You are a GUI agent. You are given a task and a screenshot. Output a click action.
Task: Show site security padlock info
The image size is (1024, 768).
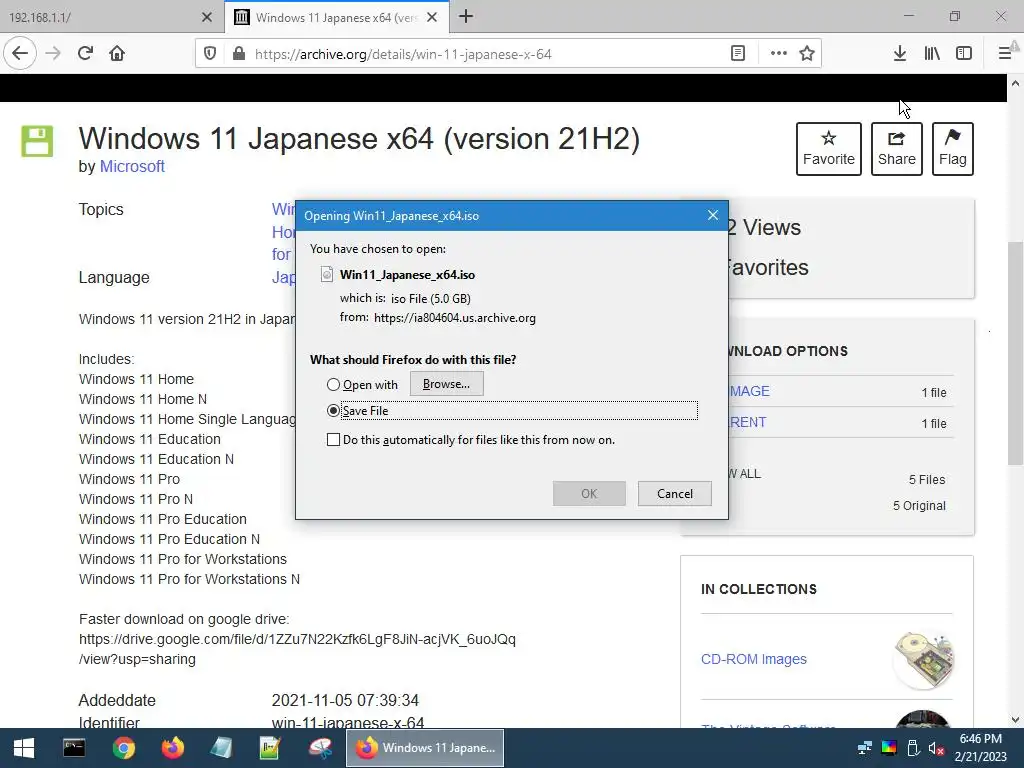coord(238,54)
